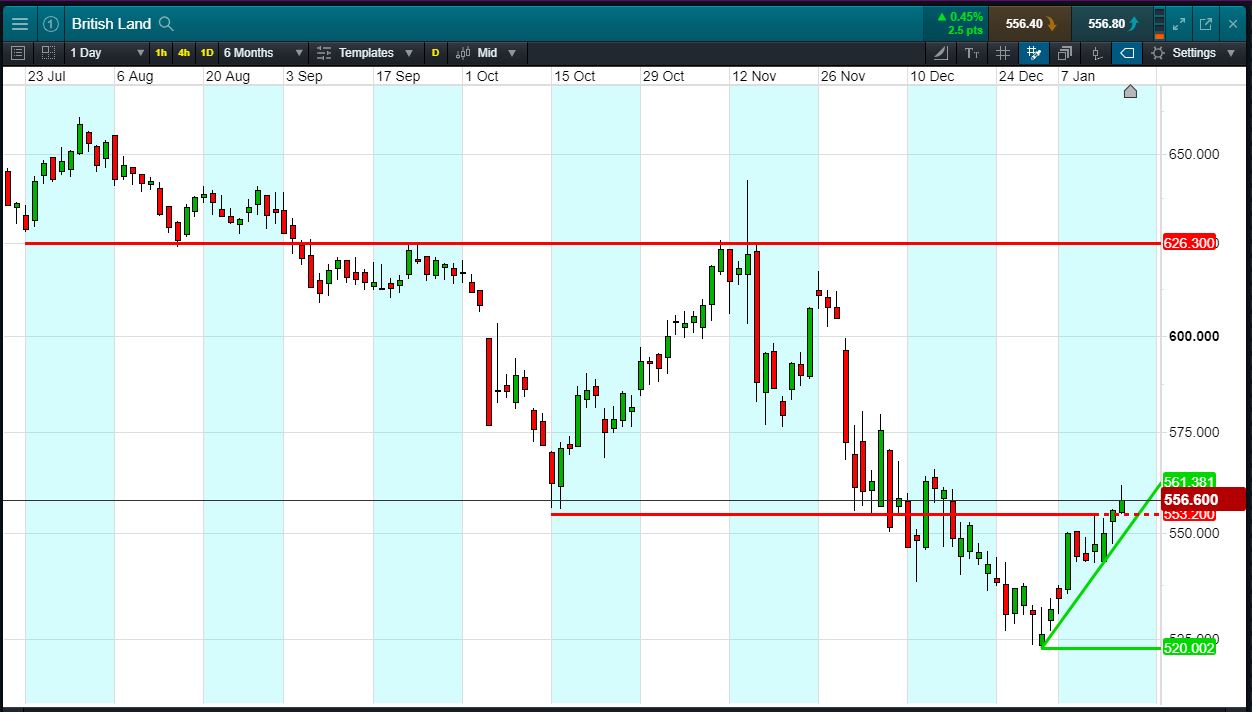Select the 1D quick interval

(207, 53)
